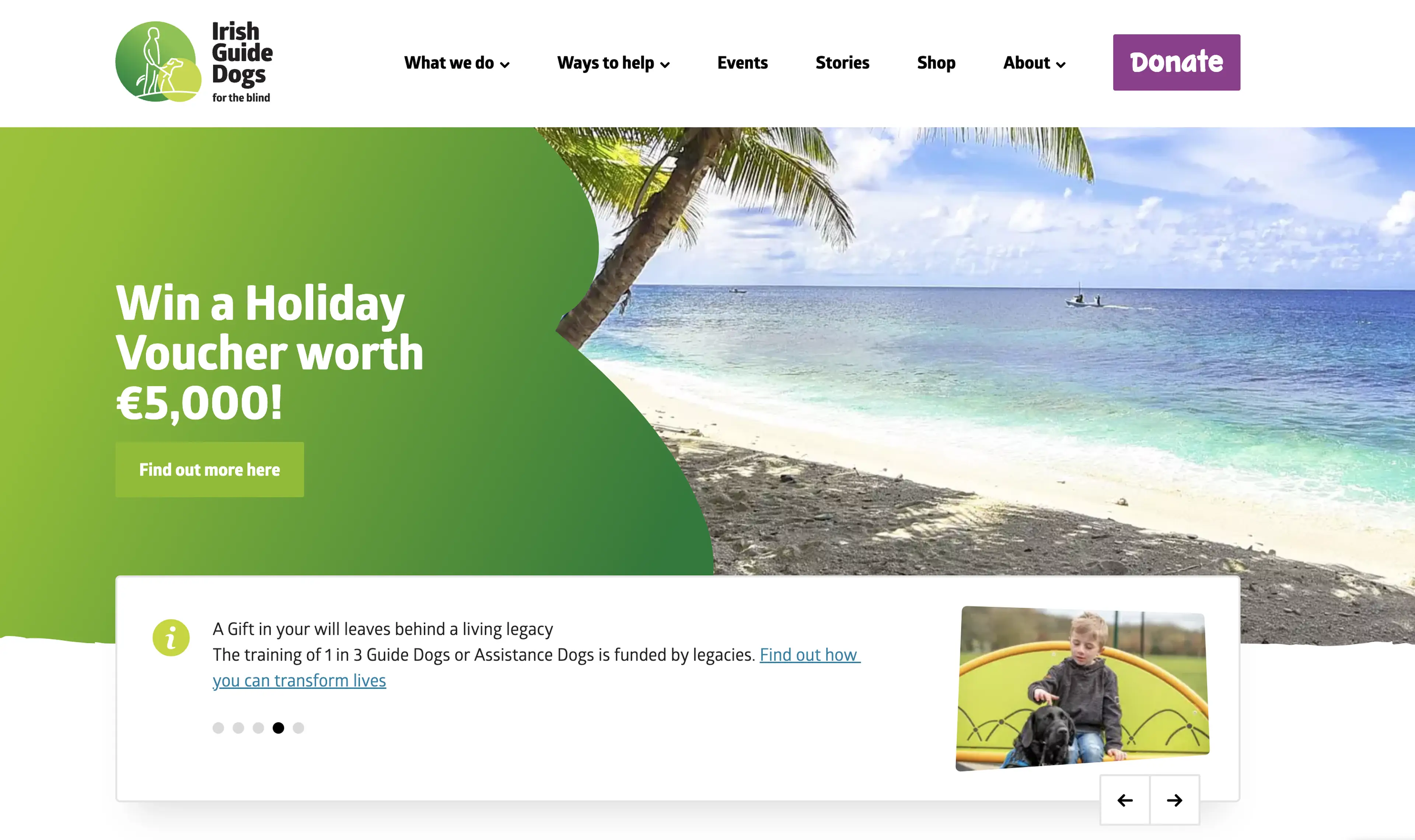This screenshot has width=1415, height=840.
Task: Open the Shop link
Action: coord(936,63)
